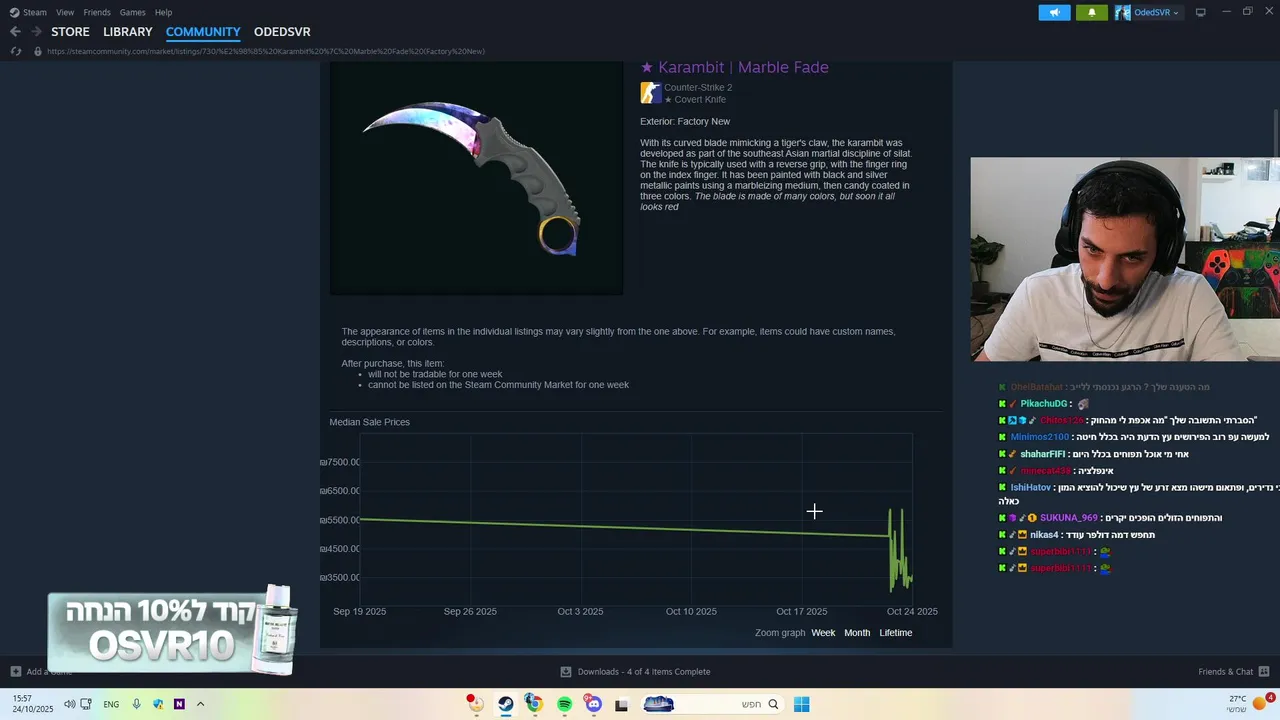
Task: Click chat username IshiHatov
Action: (1031, 488)
